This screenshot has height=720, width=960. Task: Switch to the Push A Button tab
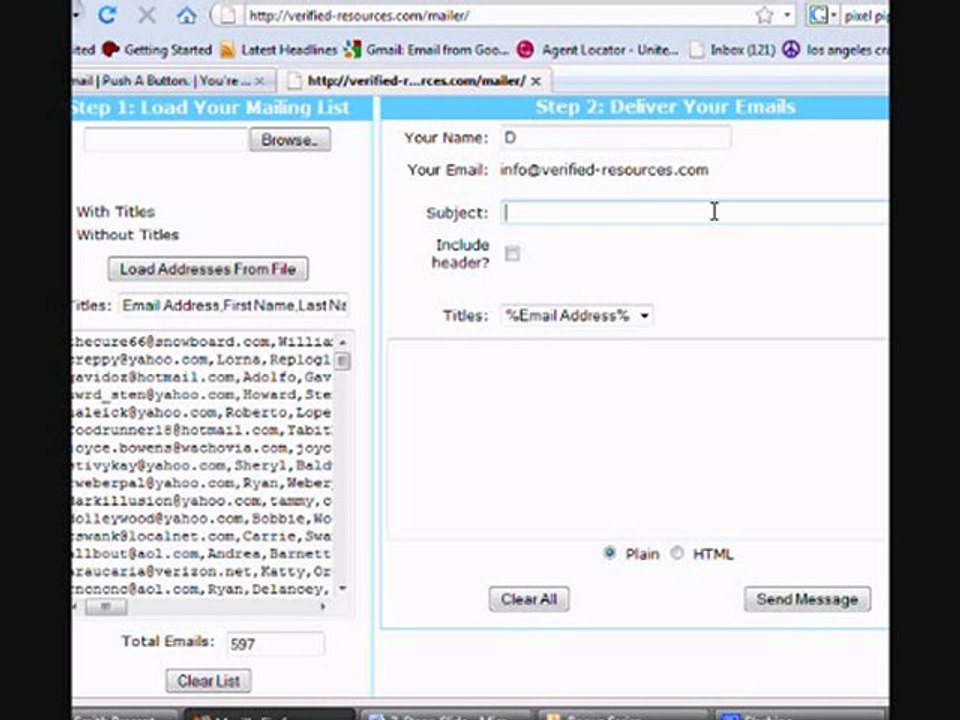pyautogui.click(x=162, y=81)
